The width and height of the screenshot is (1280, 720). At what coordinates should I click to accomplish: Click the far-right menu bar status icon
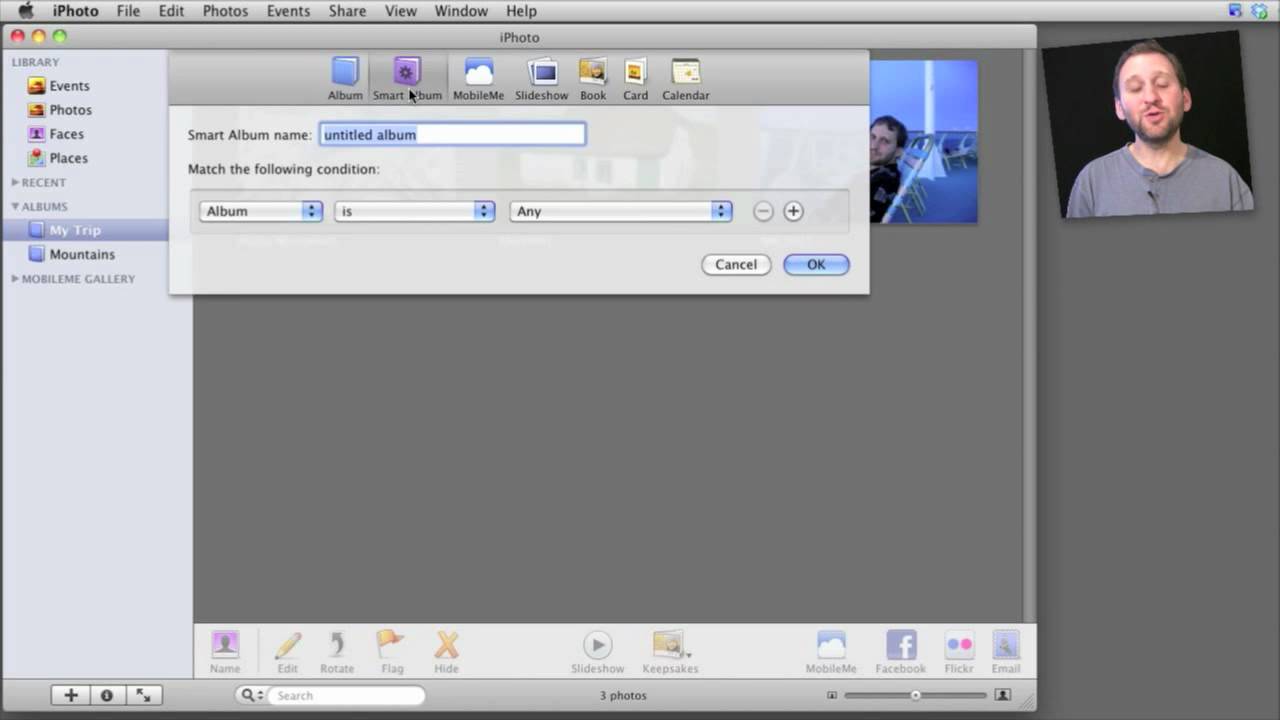coord(1259,11)
